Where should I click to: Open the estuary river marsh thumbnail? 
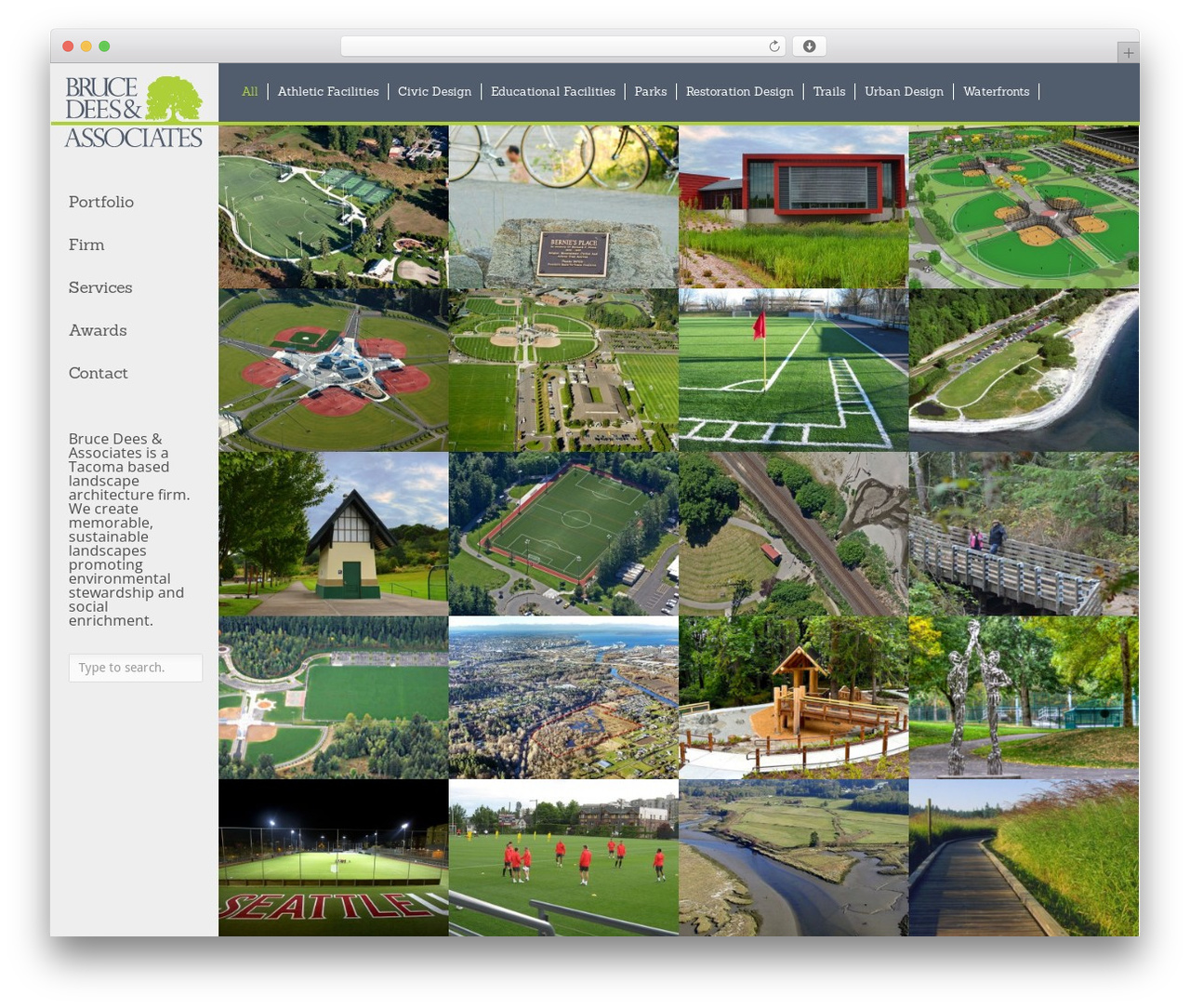793,857
